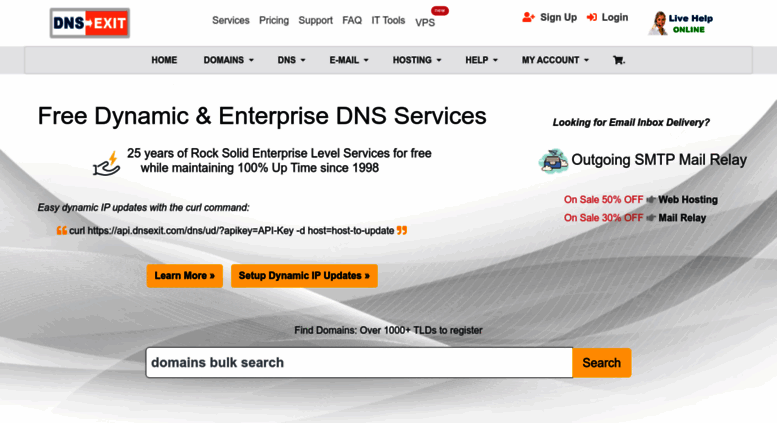Expand the HOSTING dropdown menu
This screenshot has width=777, height=423.
coord(417,60)
